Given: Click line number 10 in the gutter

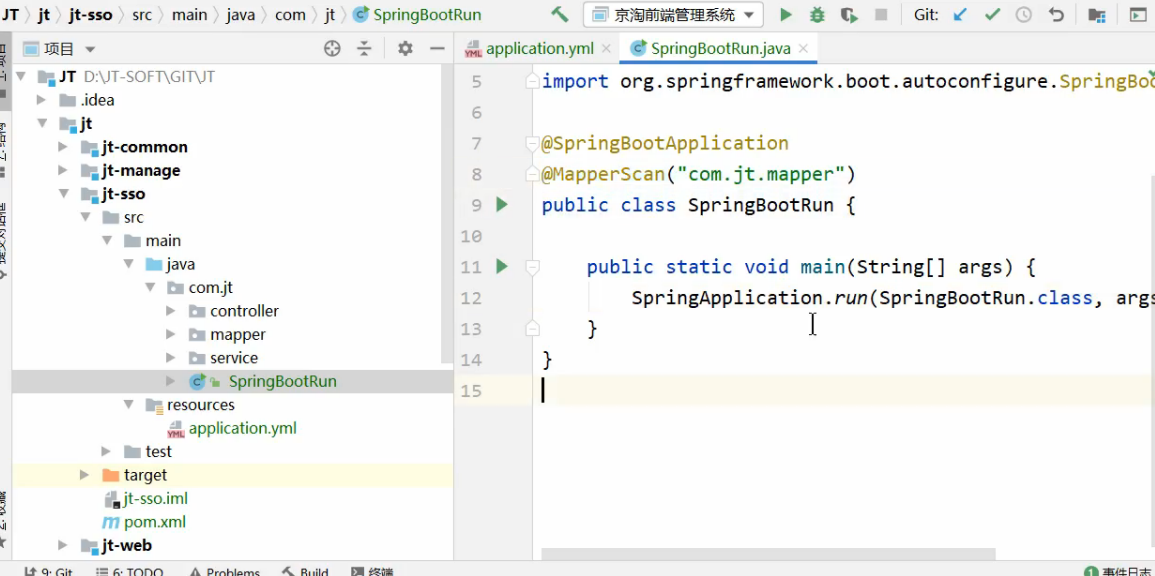Looking at the screenshot, I should pos(470,236).
